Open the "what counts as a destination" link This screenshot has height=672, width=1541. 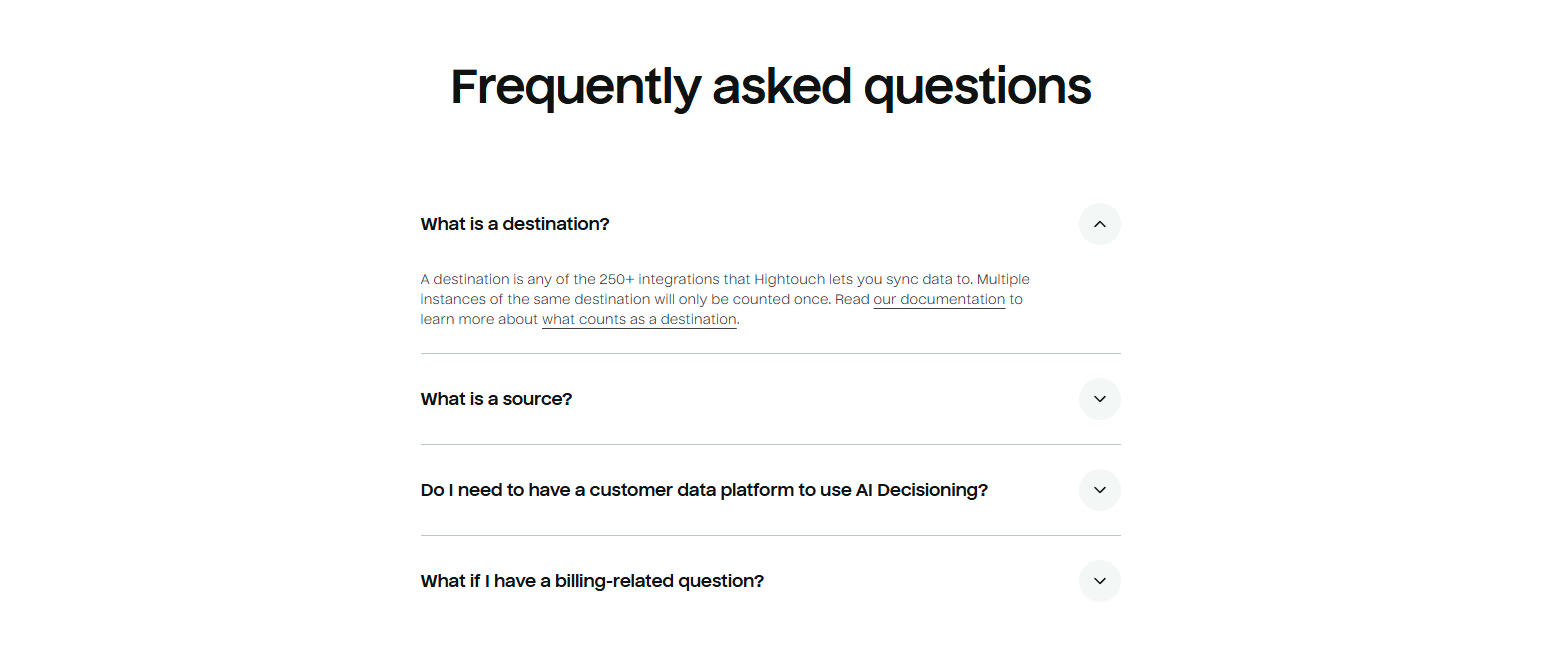pyautogui.click(x=639, y=319)
